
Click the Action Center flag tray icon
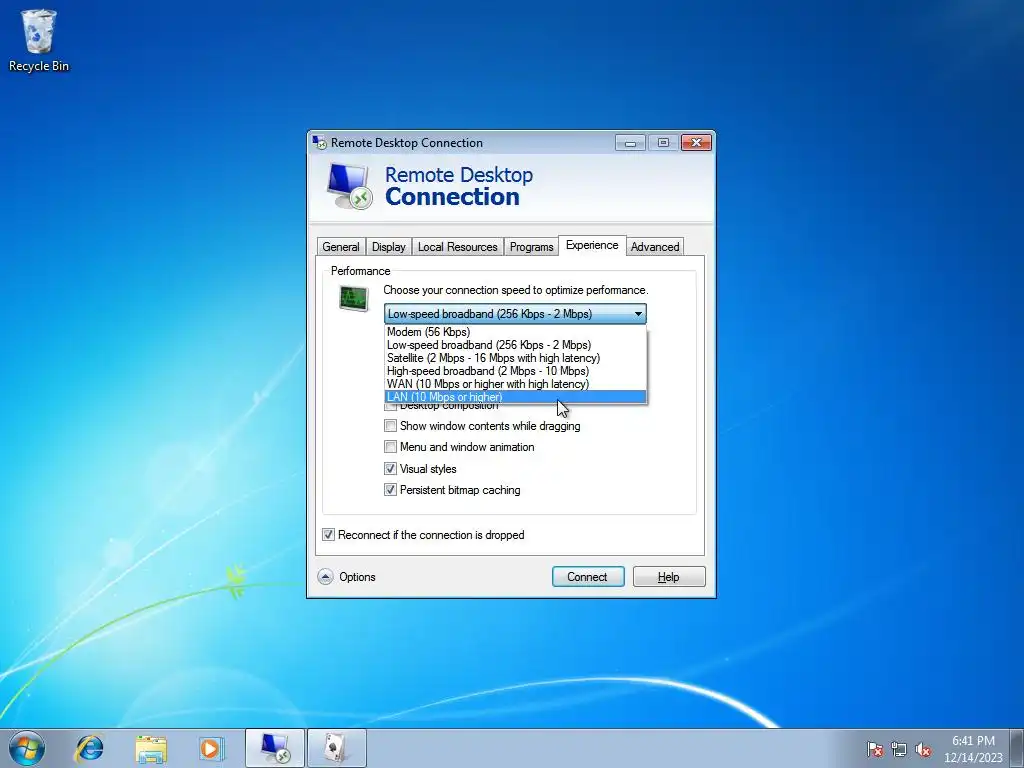pyautogui.click(x=875, y=749)
